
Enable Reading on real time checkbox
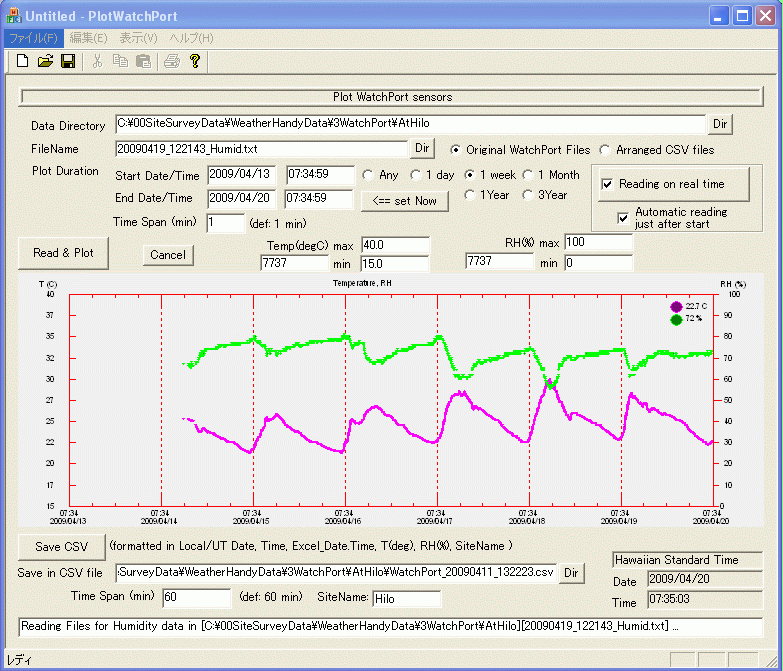pyautogui.click(x=607, y=185)
